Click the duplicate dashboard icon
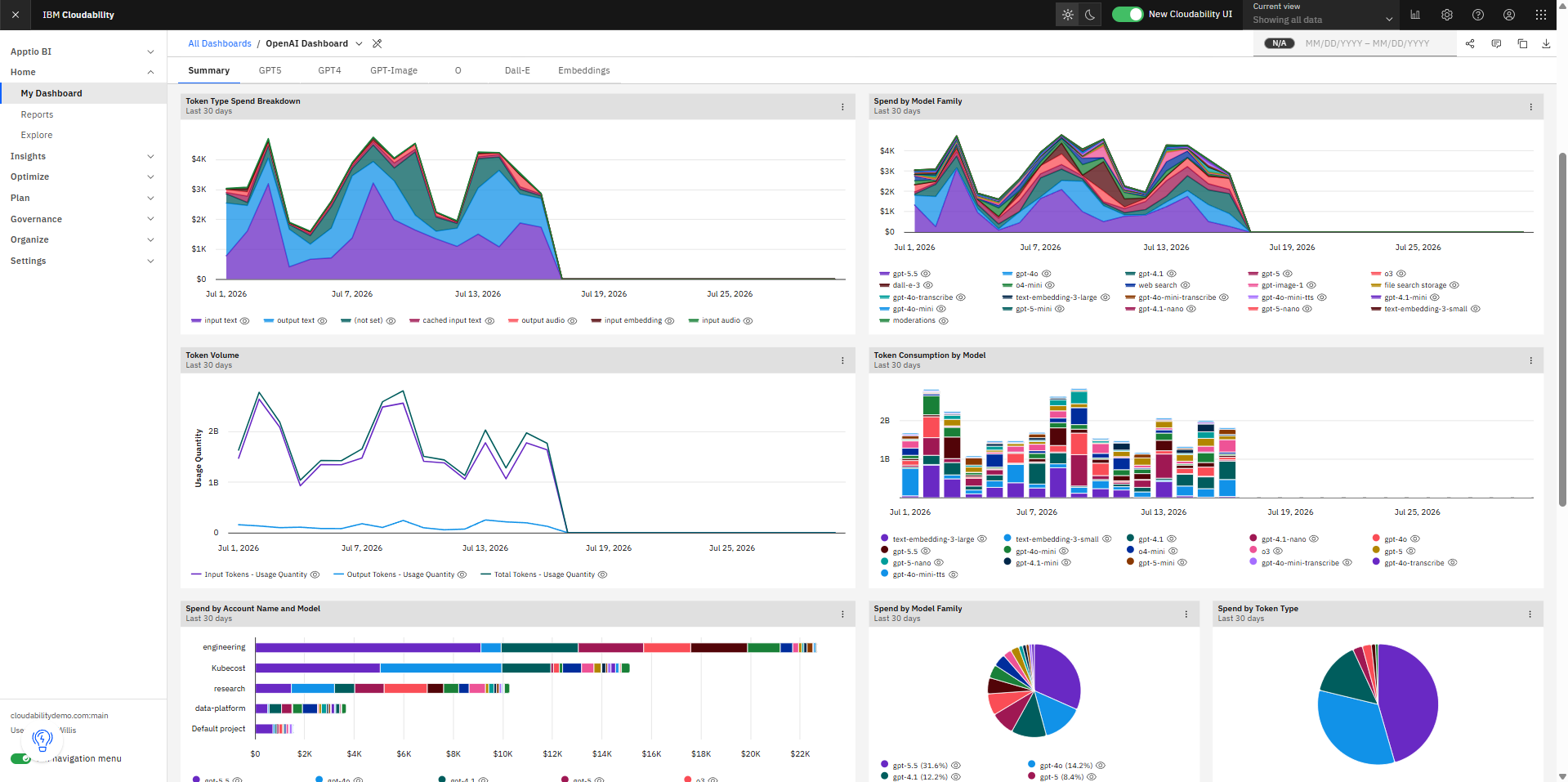Image resolution: width=1568 pixels, height=782 pixels. click(1522, 44)
